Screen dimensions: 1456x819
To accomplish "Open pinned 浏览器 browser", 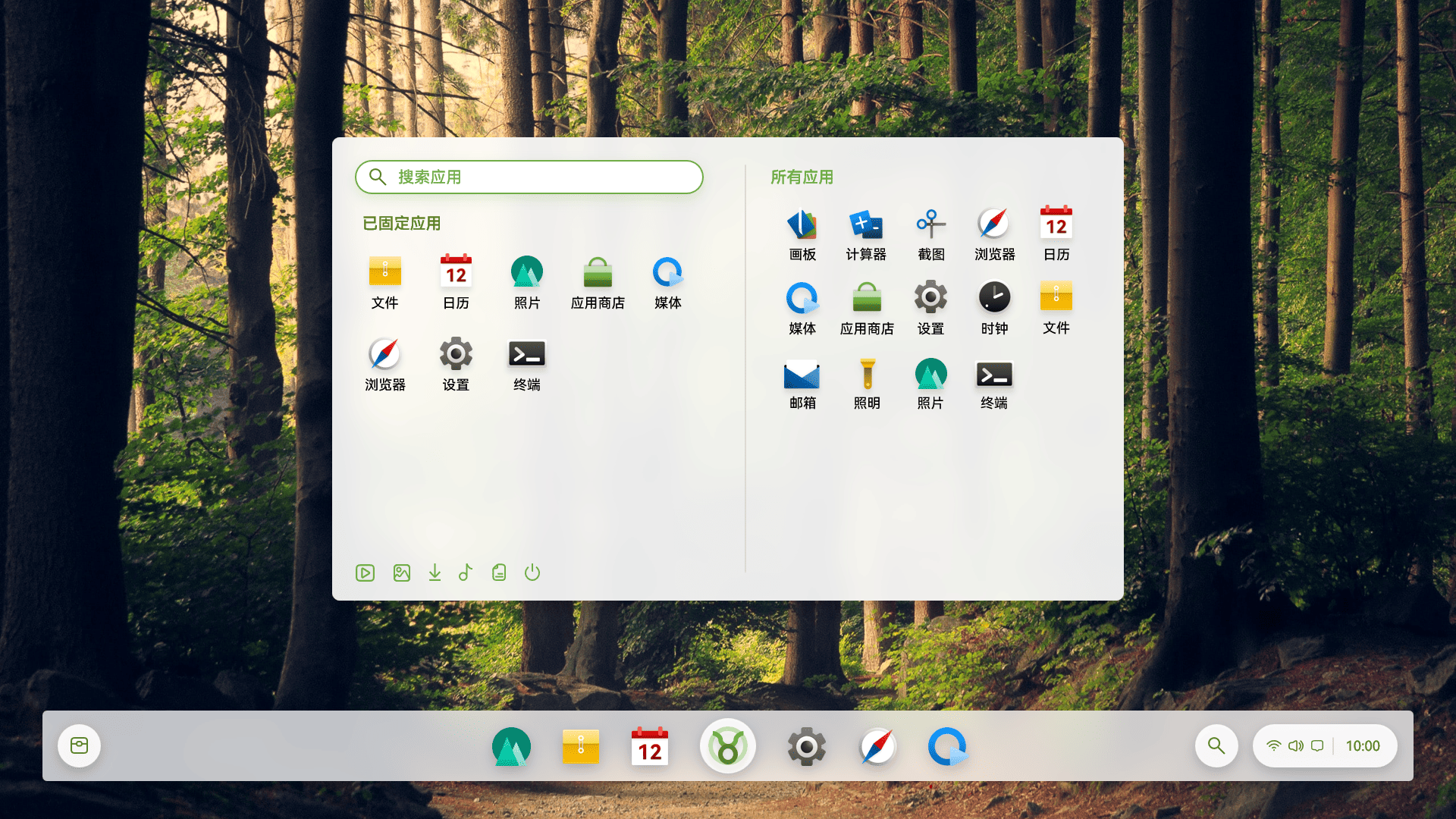I will (x=384, y=355).
